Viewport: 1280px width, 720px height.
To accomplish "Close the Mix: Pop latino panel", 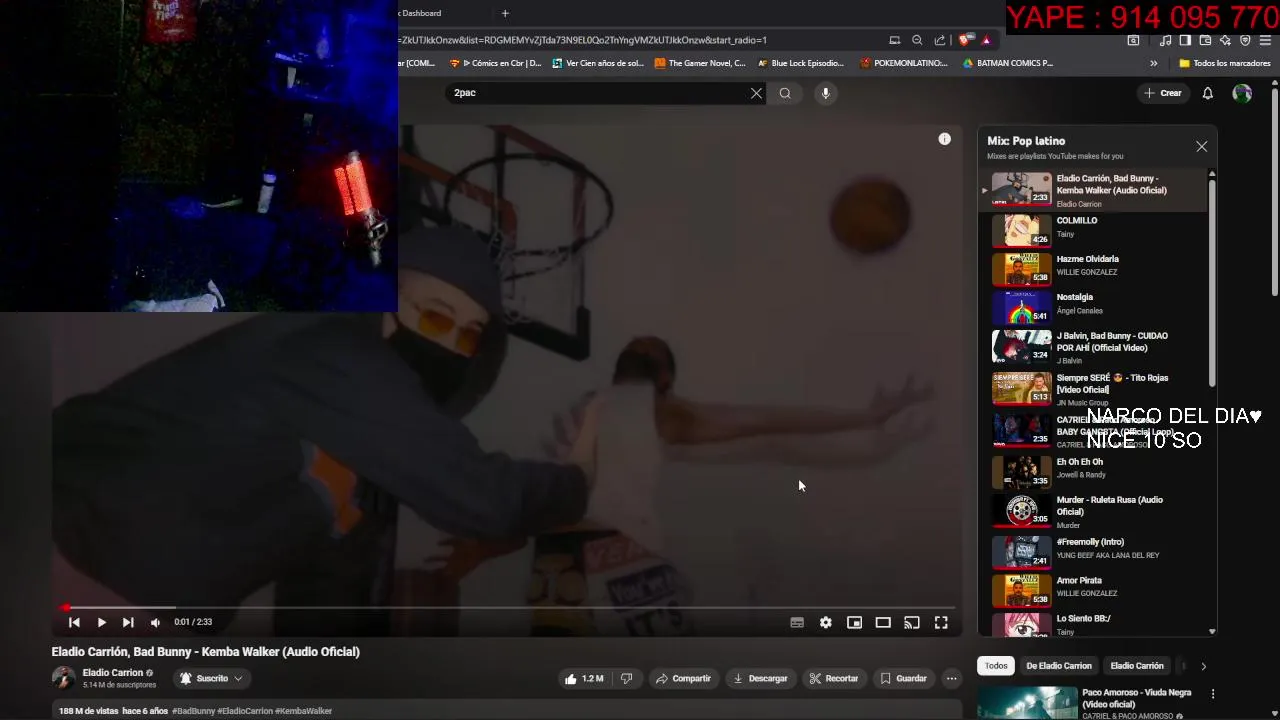I will tap(1201, 147).
